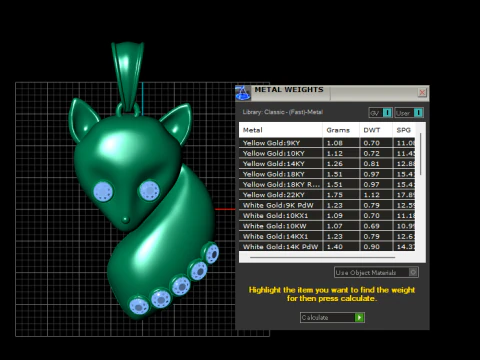The image size is (480, 360).
Task: Click the 1.26 grams value for 14KY
Action: pyautogui.click(x=335, y=164)
